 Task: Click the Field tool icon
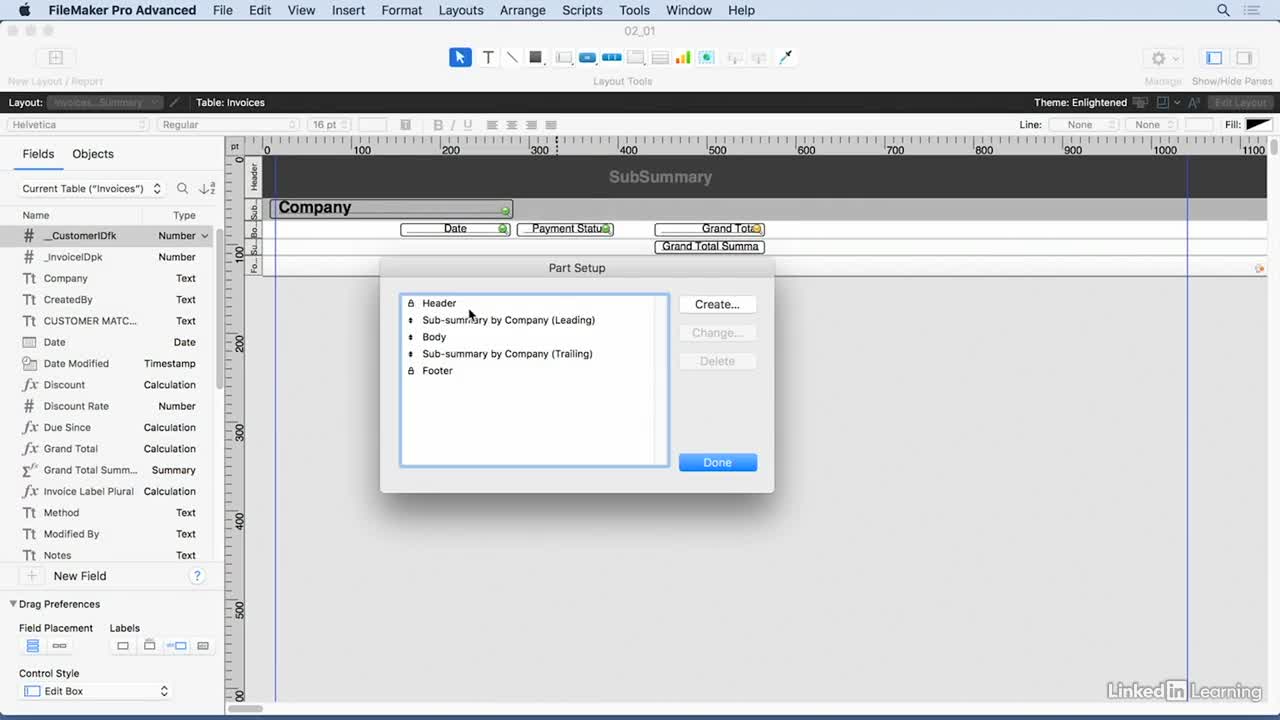(x=735, y=57)
